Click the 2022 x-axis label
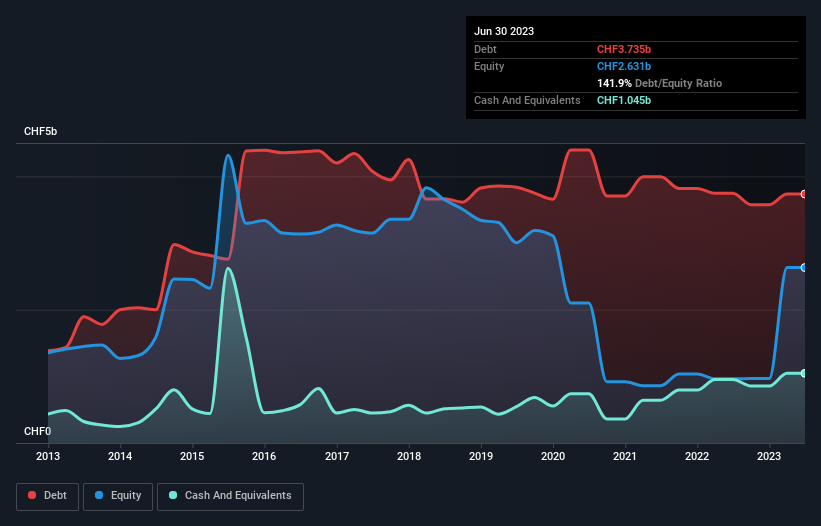Image resolution: width=821 pixels, height=526 pixels. tap(697, 456)
